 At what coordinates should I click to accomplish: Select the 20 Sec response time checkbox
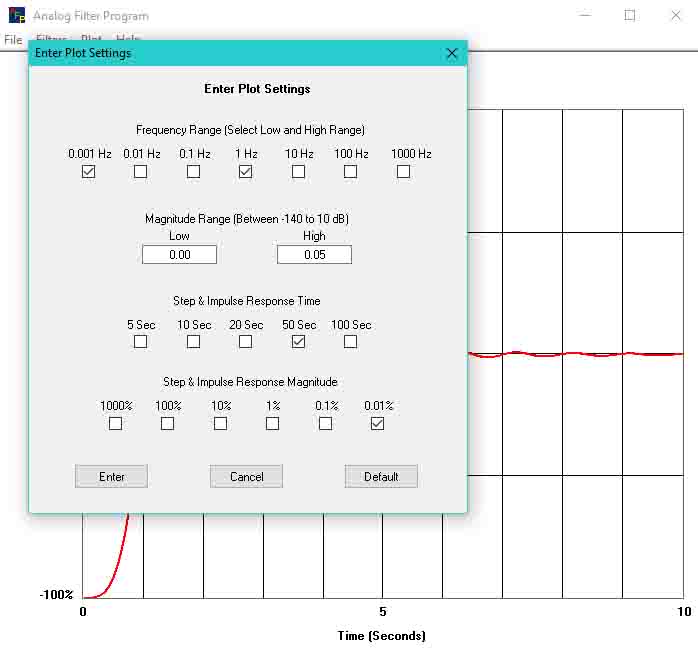245,342
